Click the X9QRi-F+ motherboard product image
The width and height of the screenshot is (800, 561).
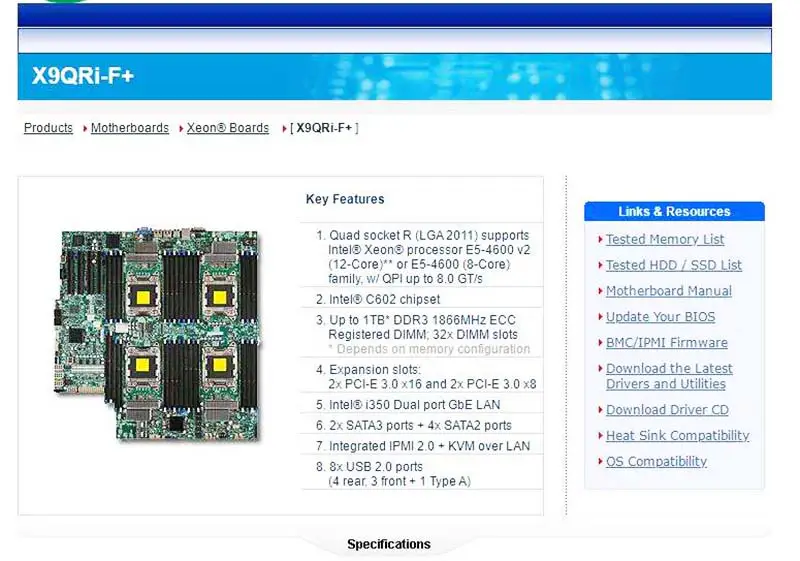pos(157,334)
